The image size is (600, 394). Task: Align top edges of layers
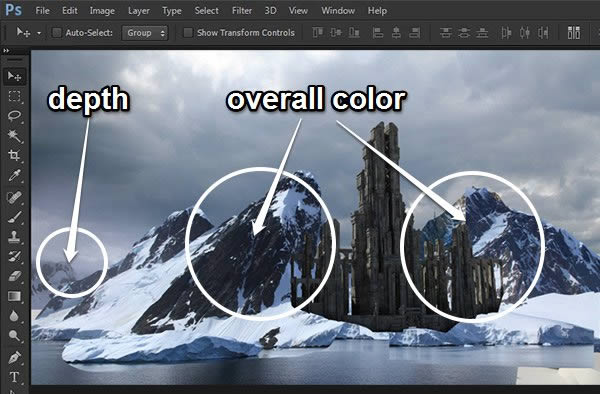[x=318, y=33]
